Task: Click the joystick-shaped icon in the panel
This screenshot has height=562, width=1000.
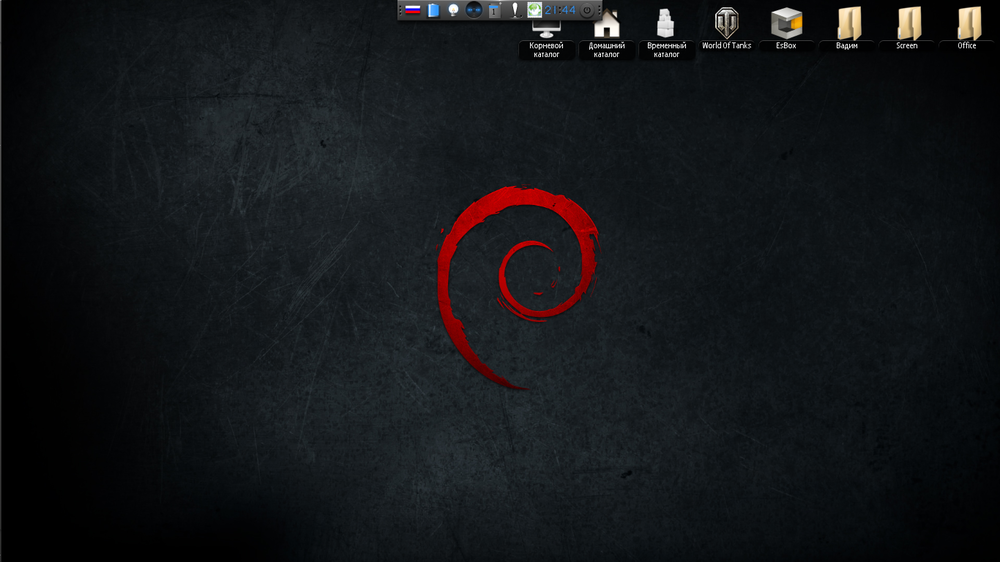Action: (515, 10)
